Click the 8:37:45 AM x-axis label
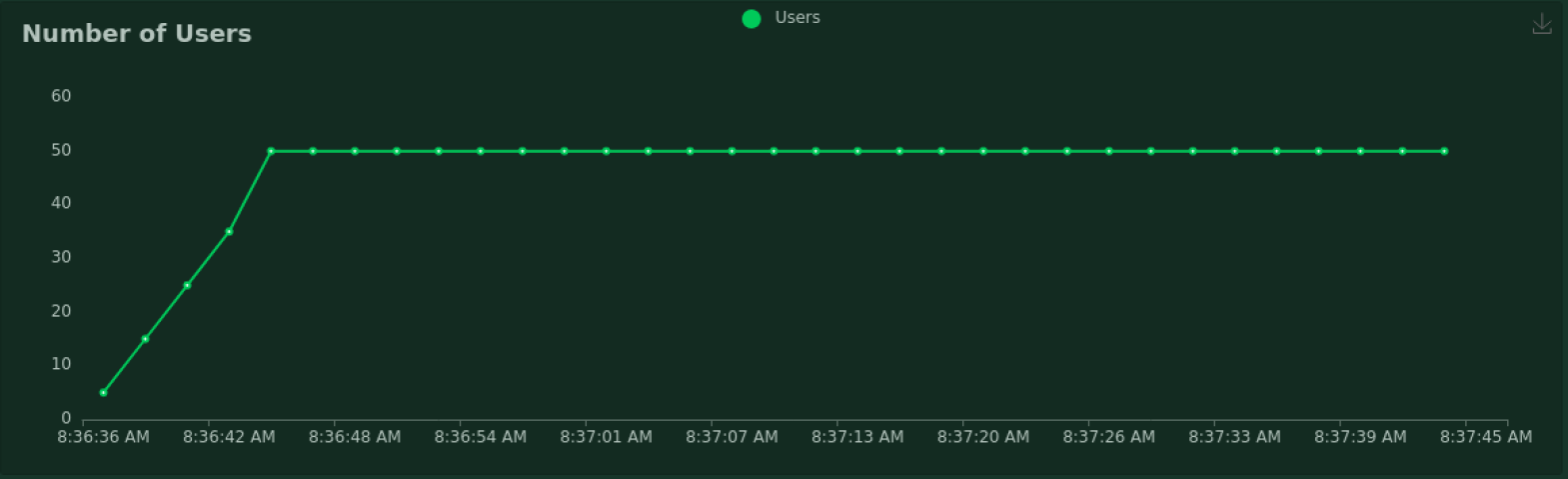This screenshot has height=479, width=1568. point(1486,437)
